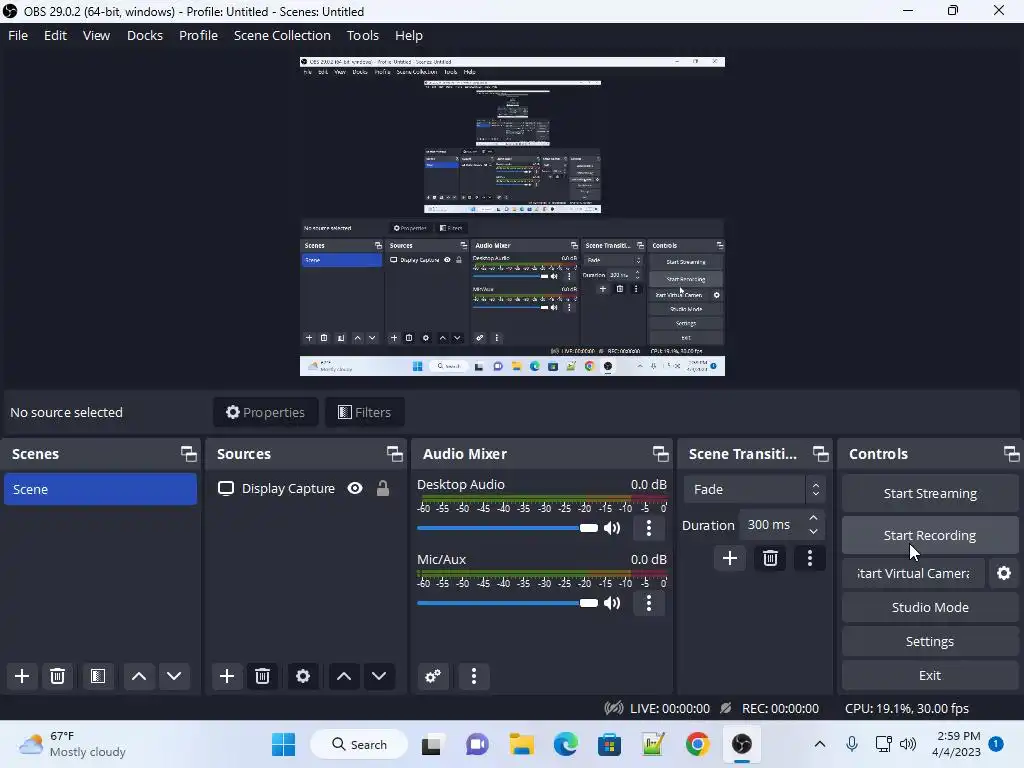Pop out the Audio Mixer dock
The width and height of the screenshot is (1024, 768).
click(660, 454)
